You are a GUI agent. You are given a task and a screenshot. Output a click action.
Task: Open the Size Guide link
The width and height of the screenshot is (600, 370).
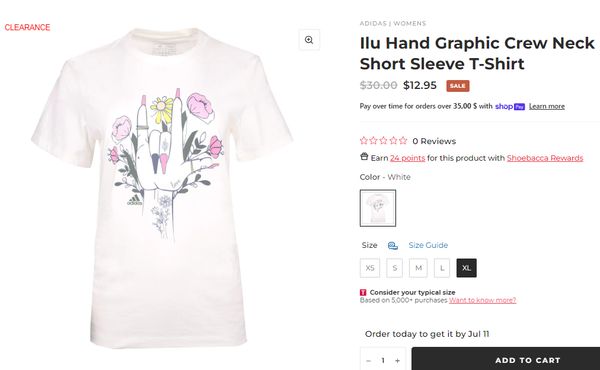(428, 245)
